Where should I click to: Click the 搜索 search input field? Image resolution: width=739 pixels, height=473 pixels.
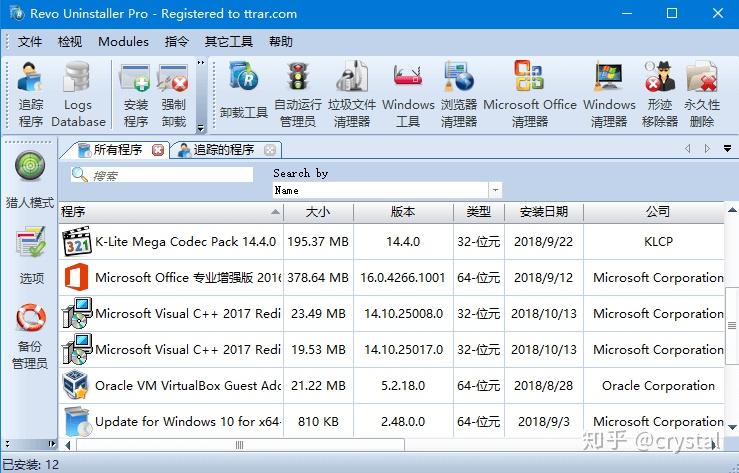pyautogui.click(x=162, y=175)
